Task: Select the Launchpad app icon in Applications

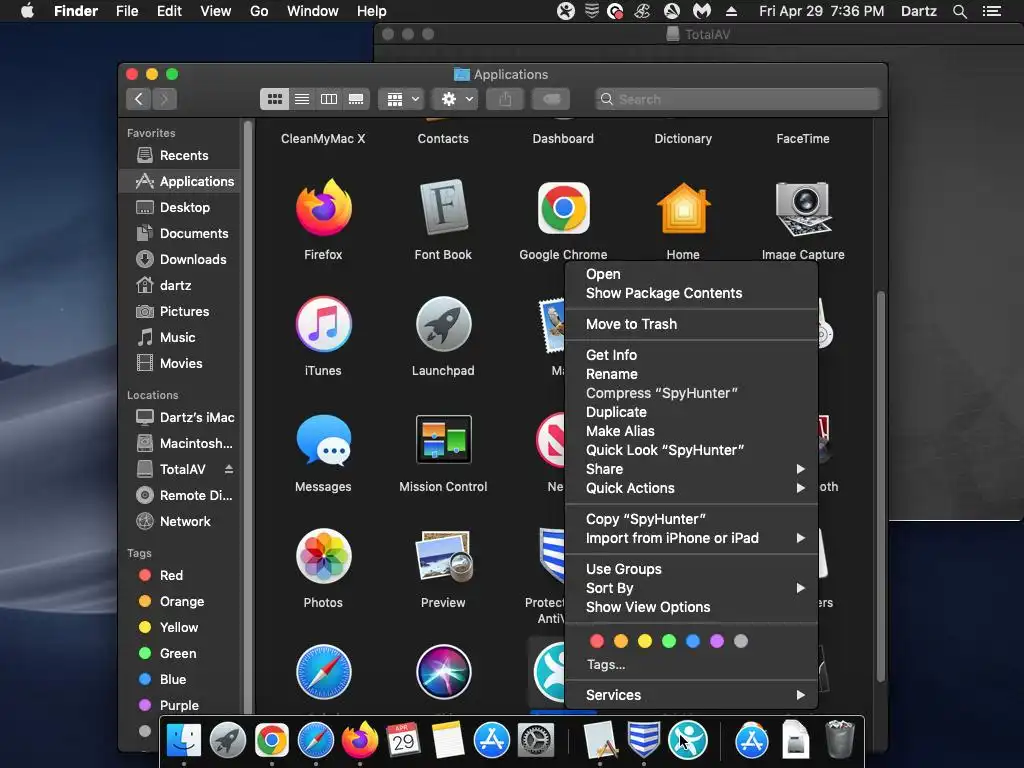Action: [443, 324]
